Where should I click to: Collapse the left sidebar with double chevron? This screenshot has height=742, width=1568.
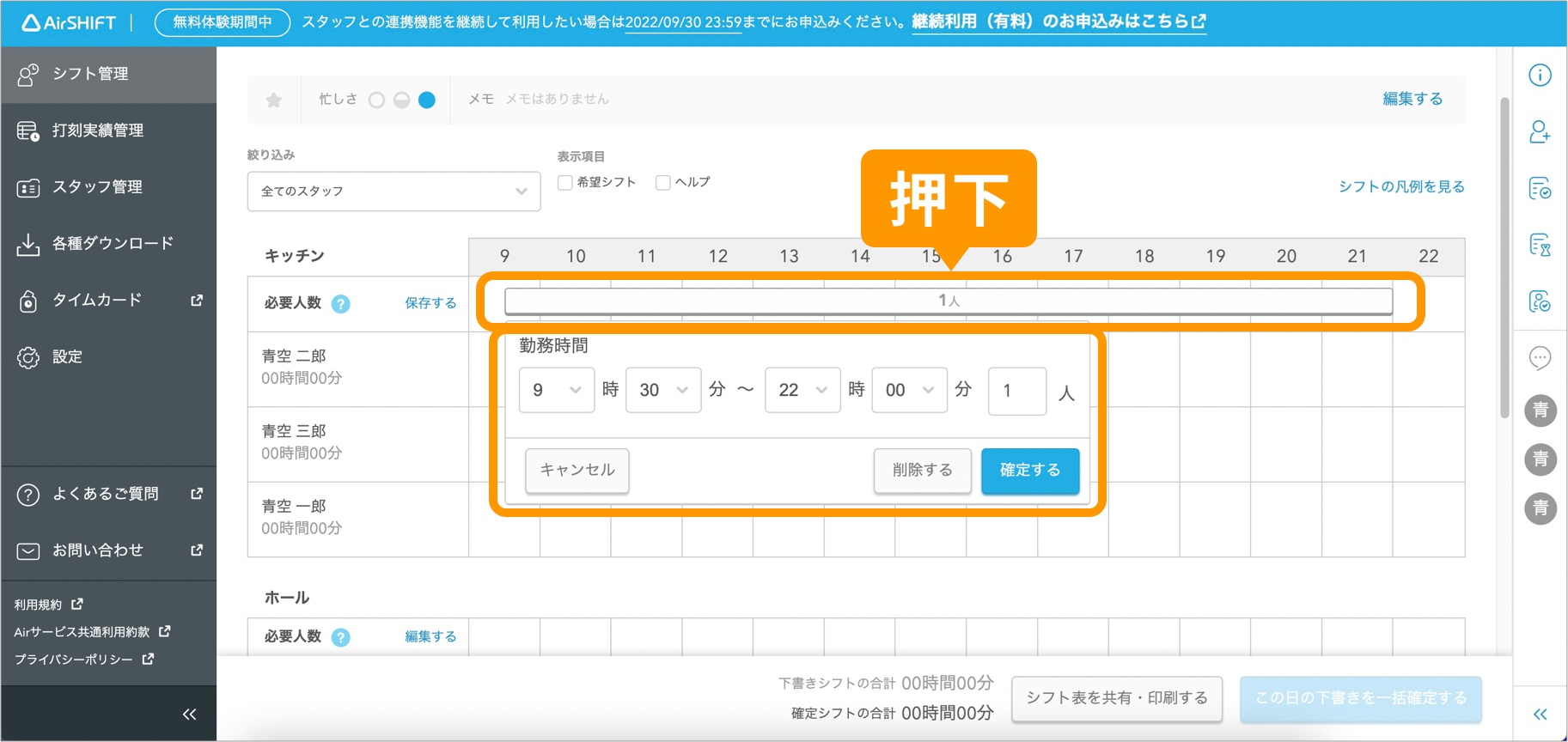point(189,715)
